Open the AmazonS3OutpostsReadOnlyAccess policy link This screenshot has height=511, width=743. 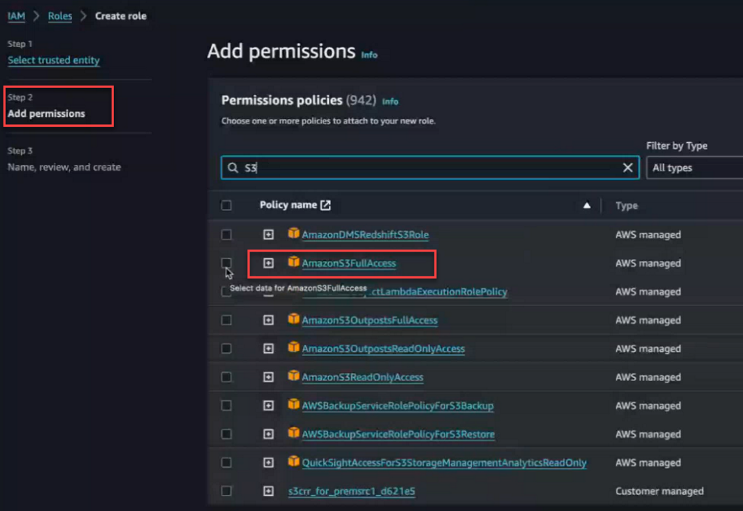click(x=383, y=348)
